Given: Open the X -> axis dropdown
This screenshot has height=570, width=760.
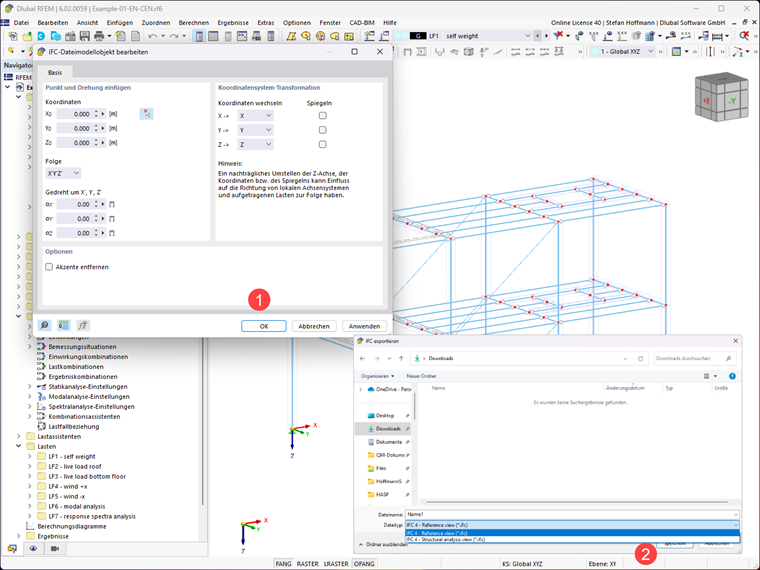Looking at the screenshot, I should pos(255,115).
